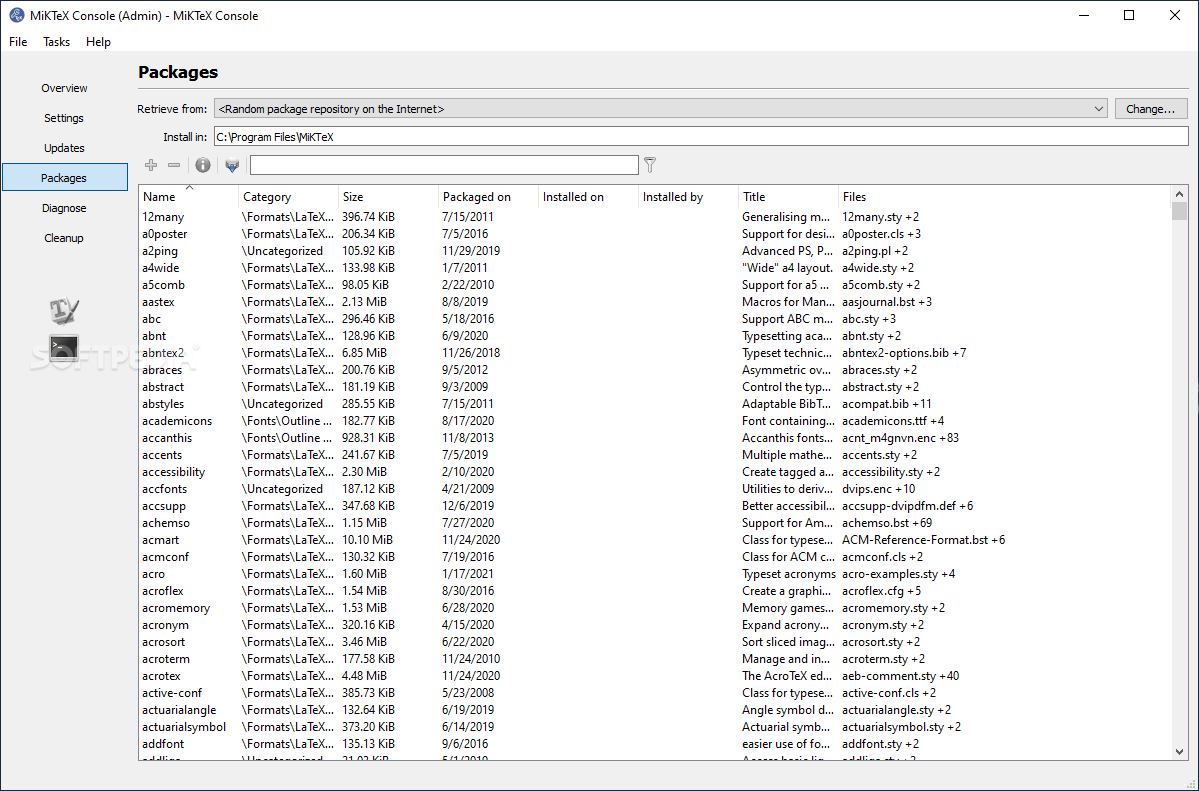Click the update package database icon
The image size is (1199, 791).
click(232, 165)
